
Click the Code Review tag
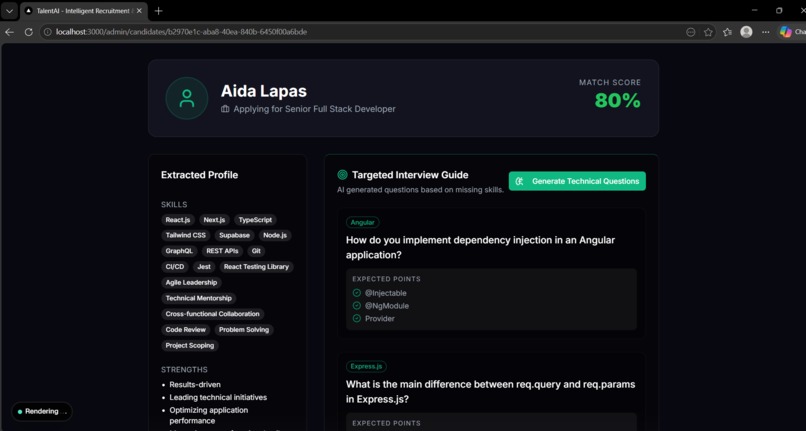tap(186, 330)
